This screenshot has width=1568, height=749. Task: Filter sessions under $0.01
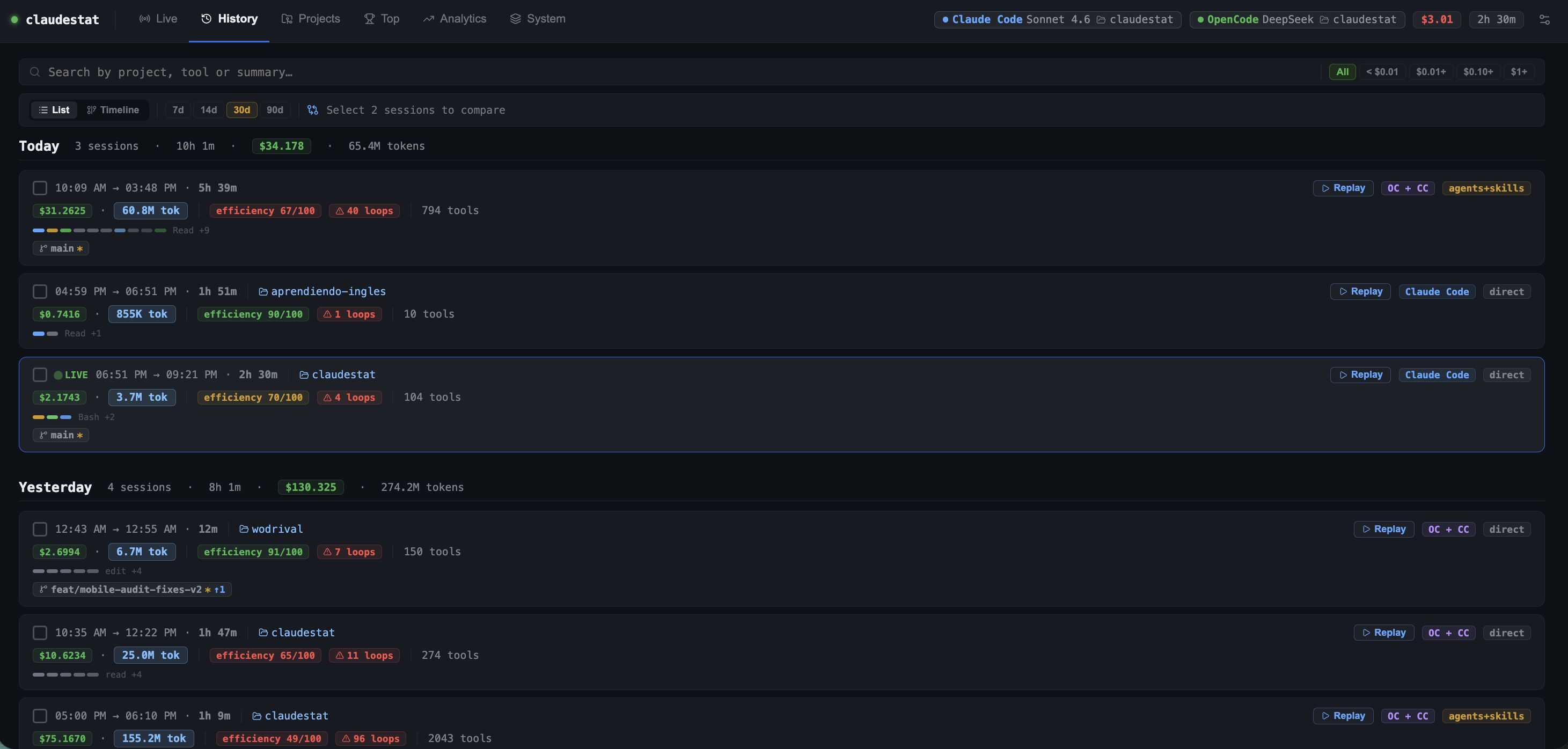[1382, 72]
